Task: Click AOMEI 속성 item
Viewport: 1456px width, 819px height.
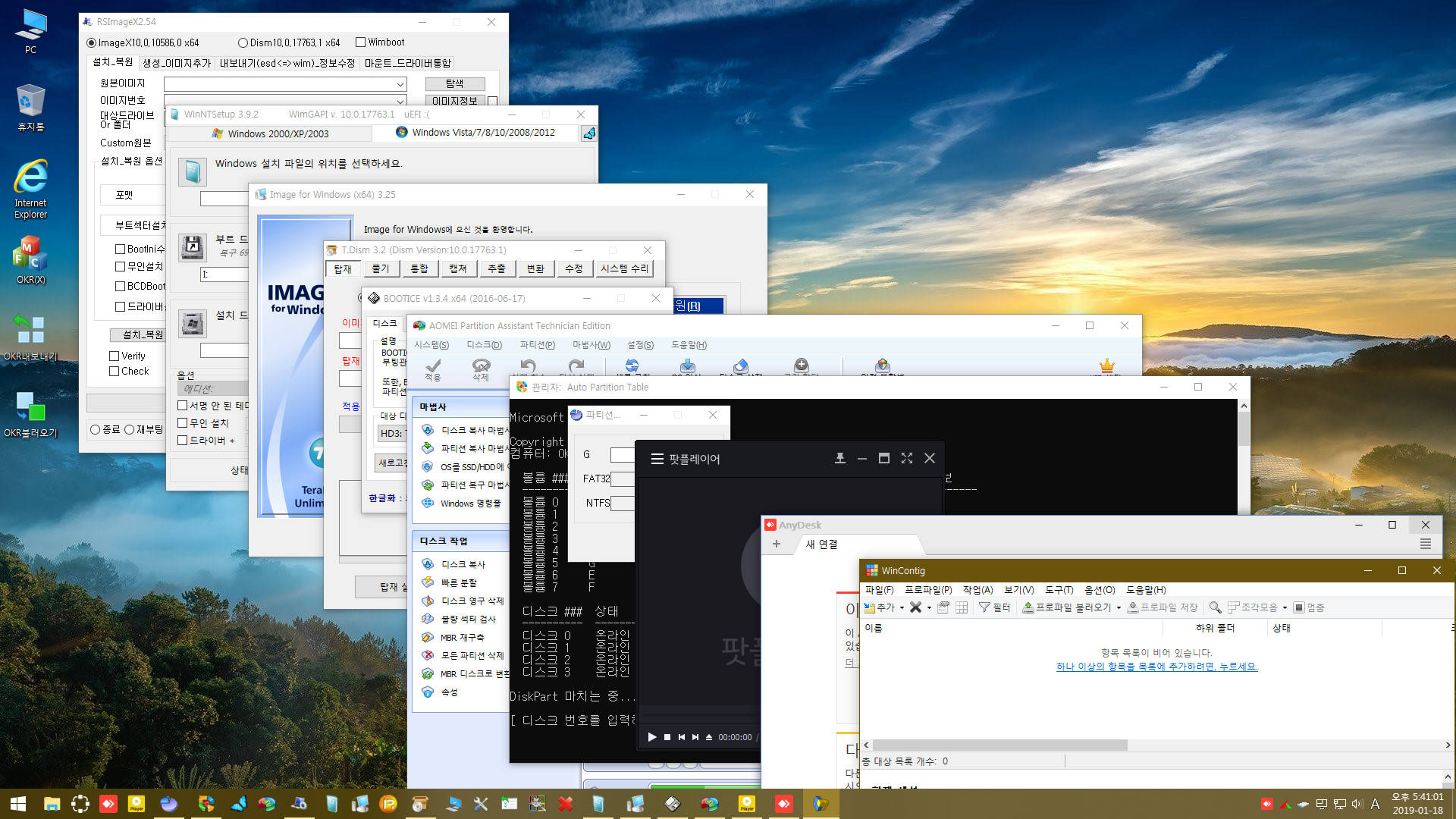Action: point(441,692)
